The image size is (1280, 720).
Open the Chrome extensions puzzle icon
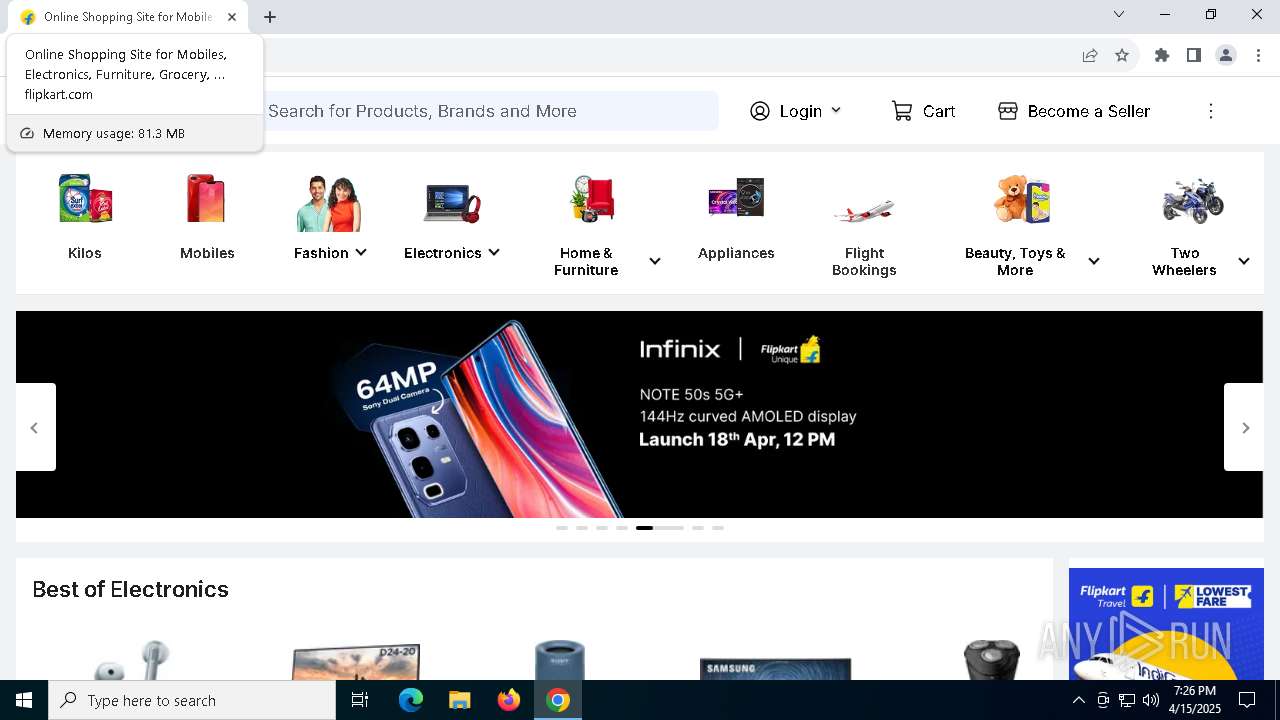tap(1162, 55)
